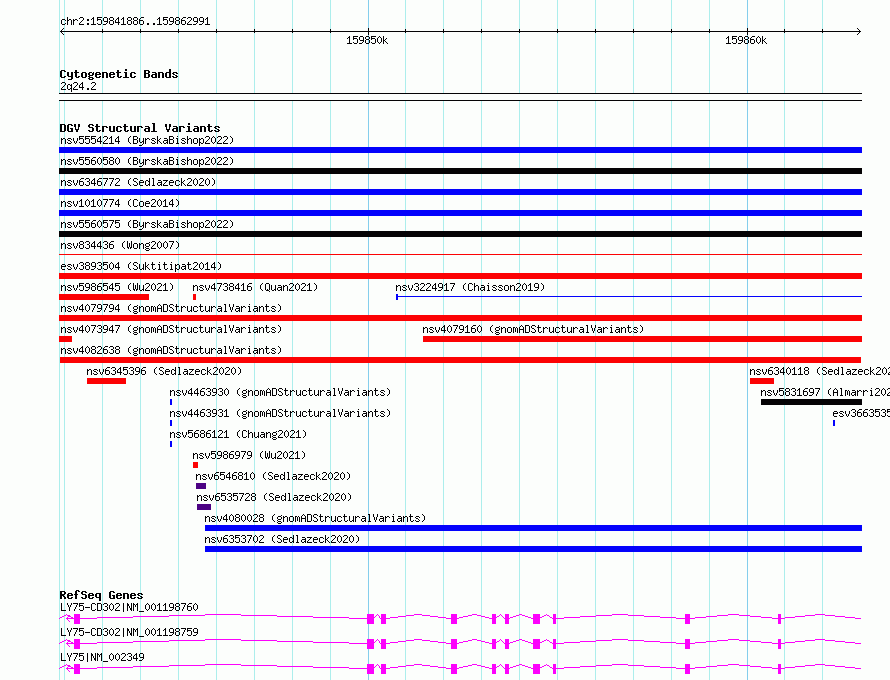Open nsv4738416 (Quan2021) variant label
Screen dimensions: 890x680
pyautogui.click(x=255, y=287)
